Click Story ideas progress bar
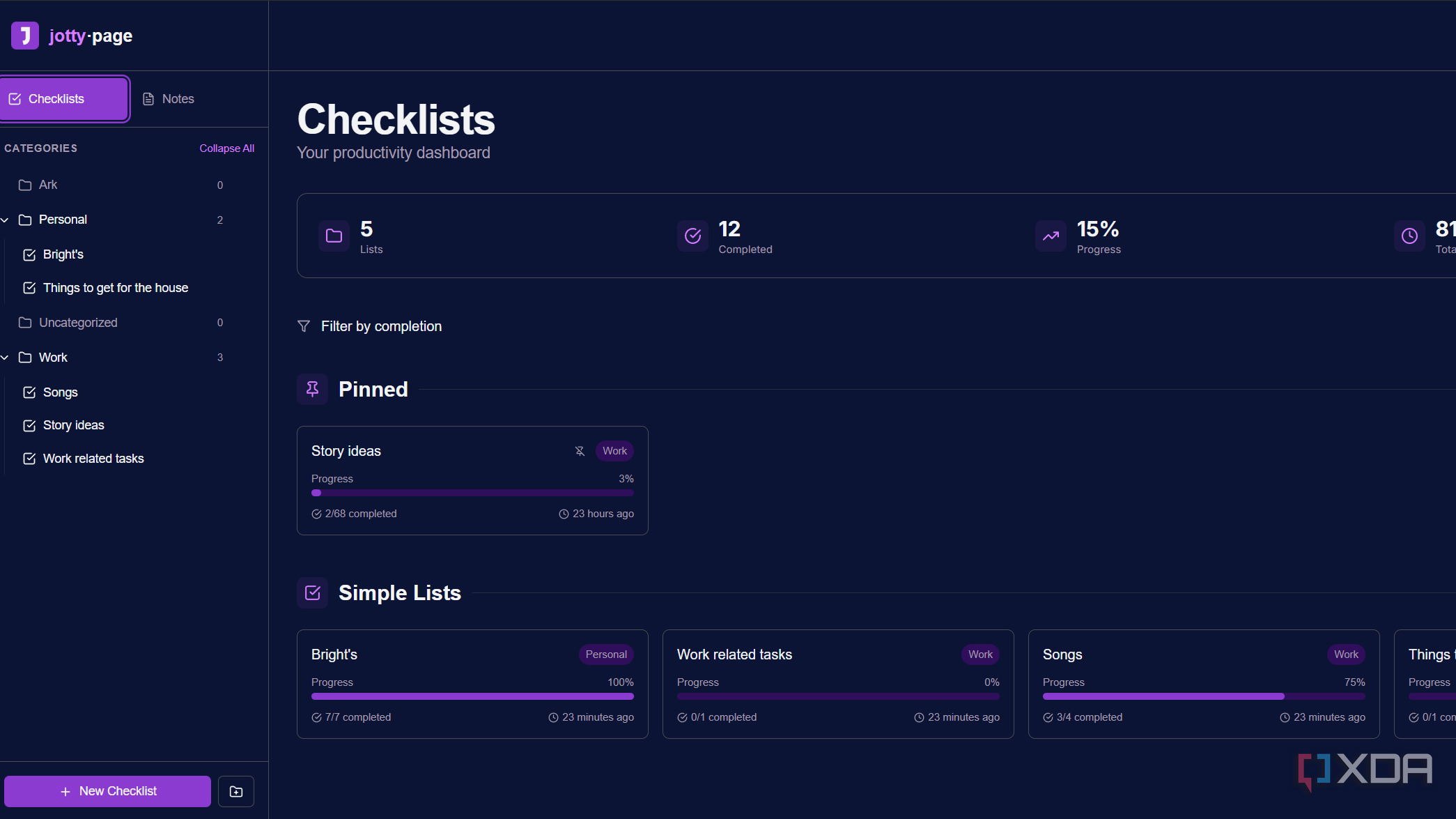The height and width of the screenshot is (819, 1456). (x=472, y=493)
